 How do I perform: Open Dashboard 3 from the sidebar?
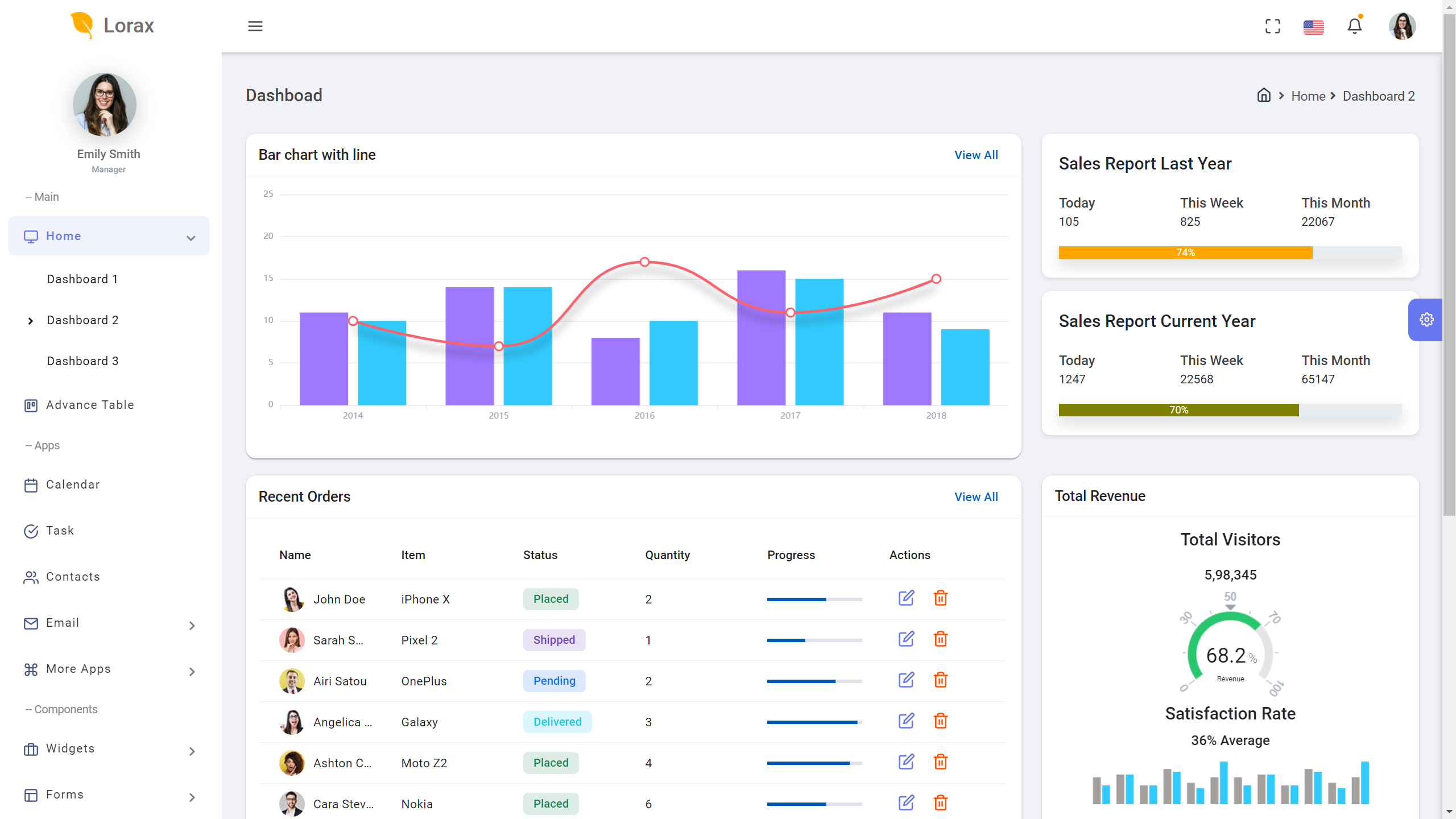pos(82,361)
